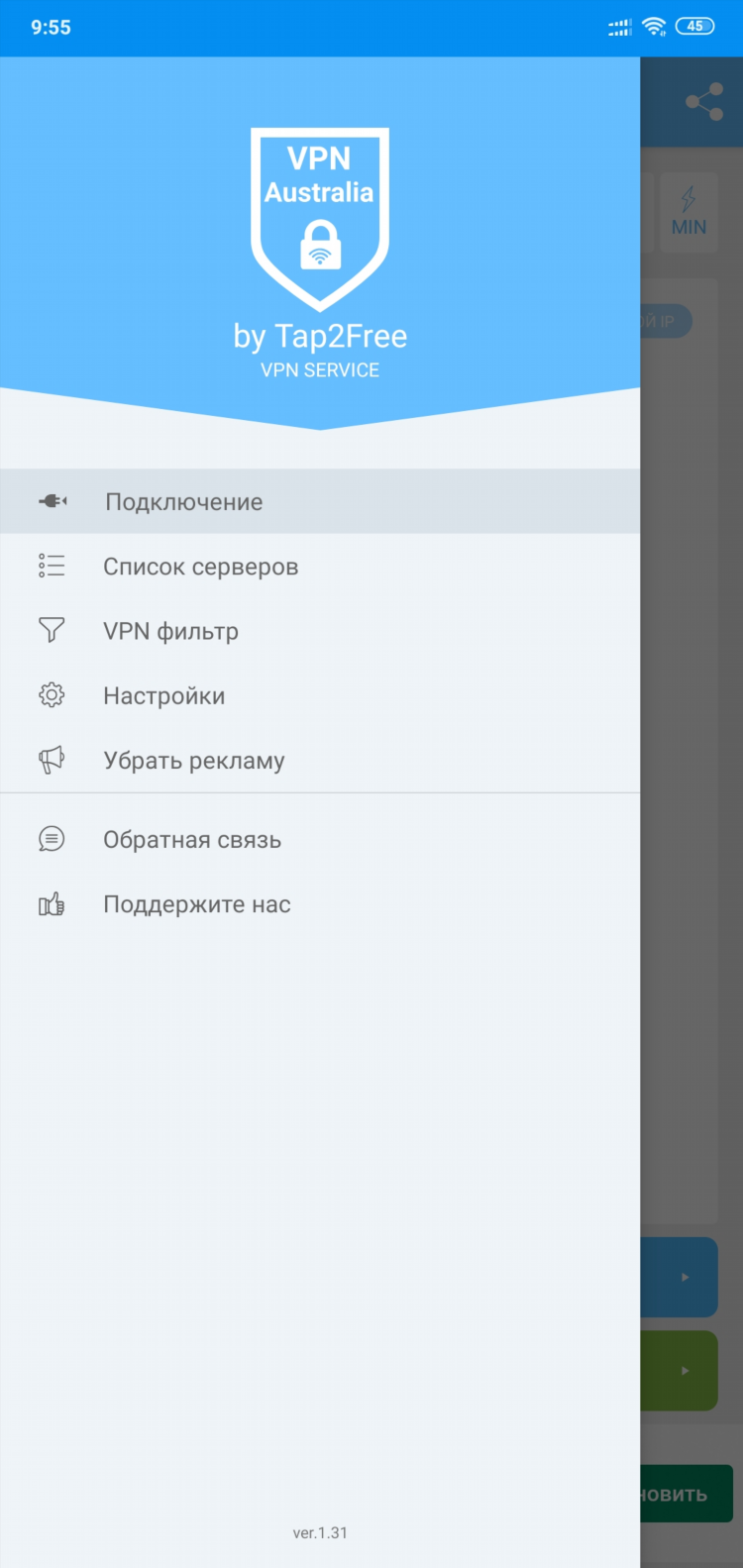Tap the cellular signal bars icon
Image resolution: width=743 pixels, height=1568 pixels.
(620, 28)
